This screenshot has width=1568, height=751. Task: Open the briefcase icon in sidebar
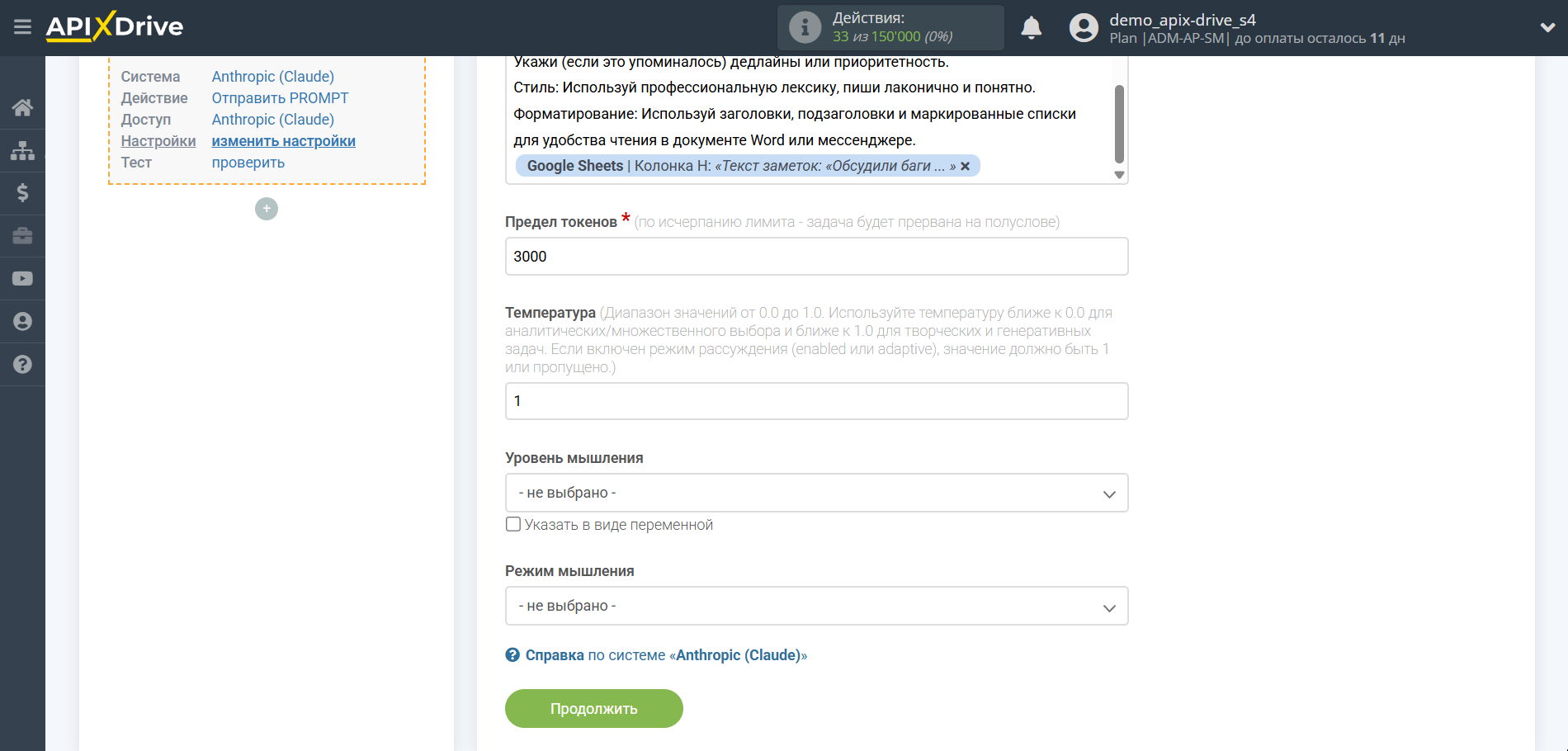tap(22, 236)
